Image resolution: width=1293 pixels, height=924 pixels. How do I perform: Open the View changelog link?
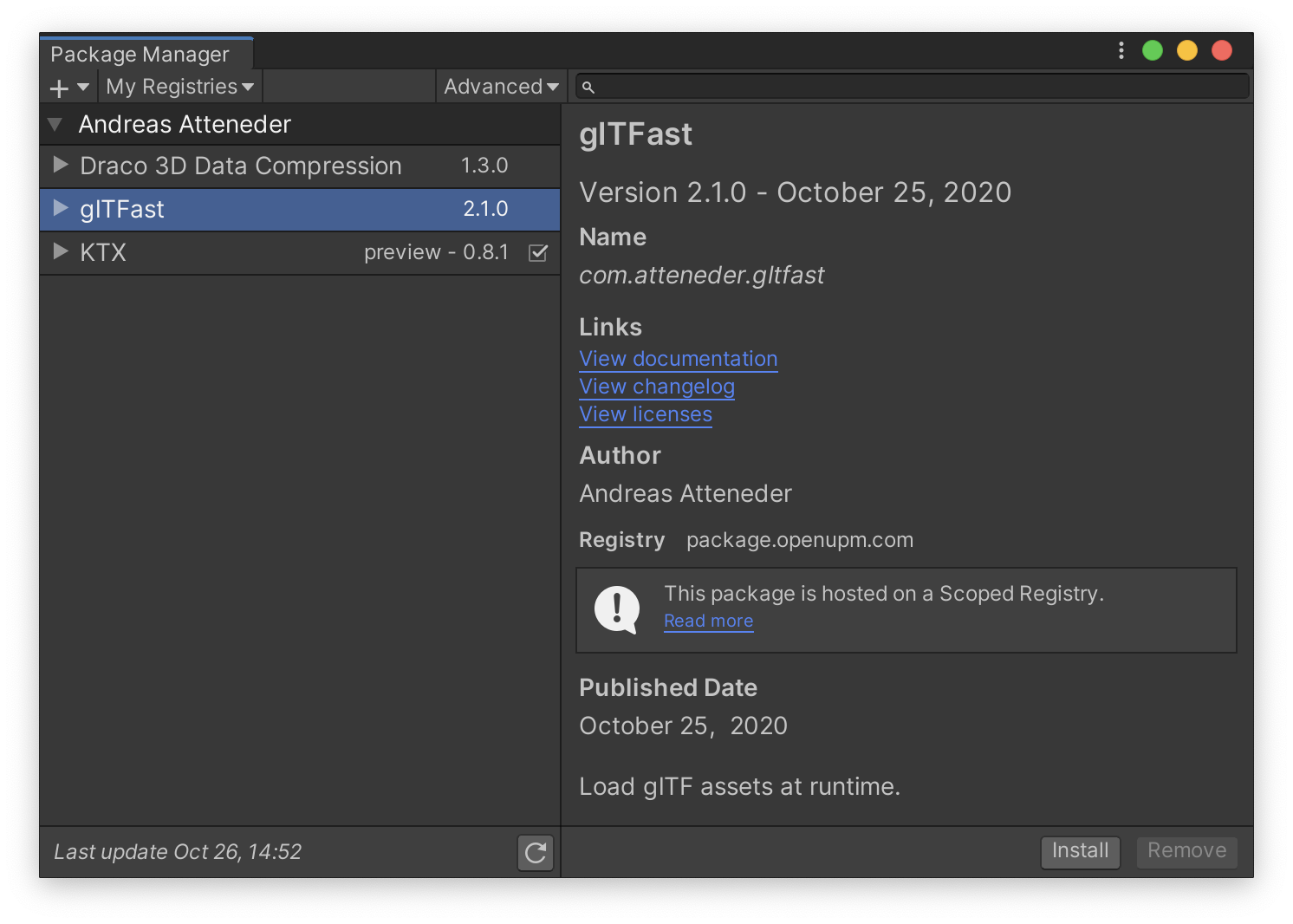(x=656, y=387)
